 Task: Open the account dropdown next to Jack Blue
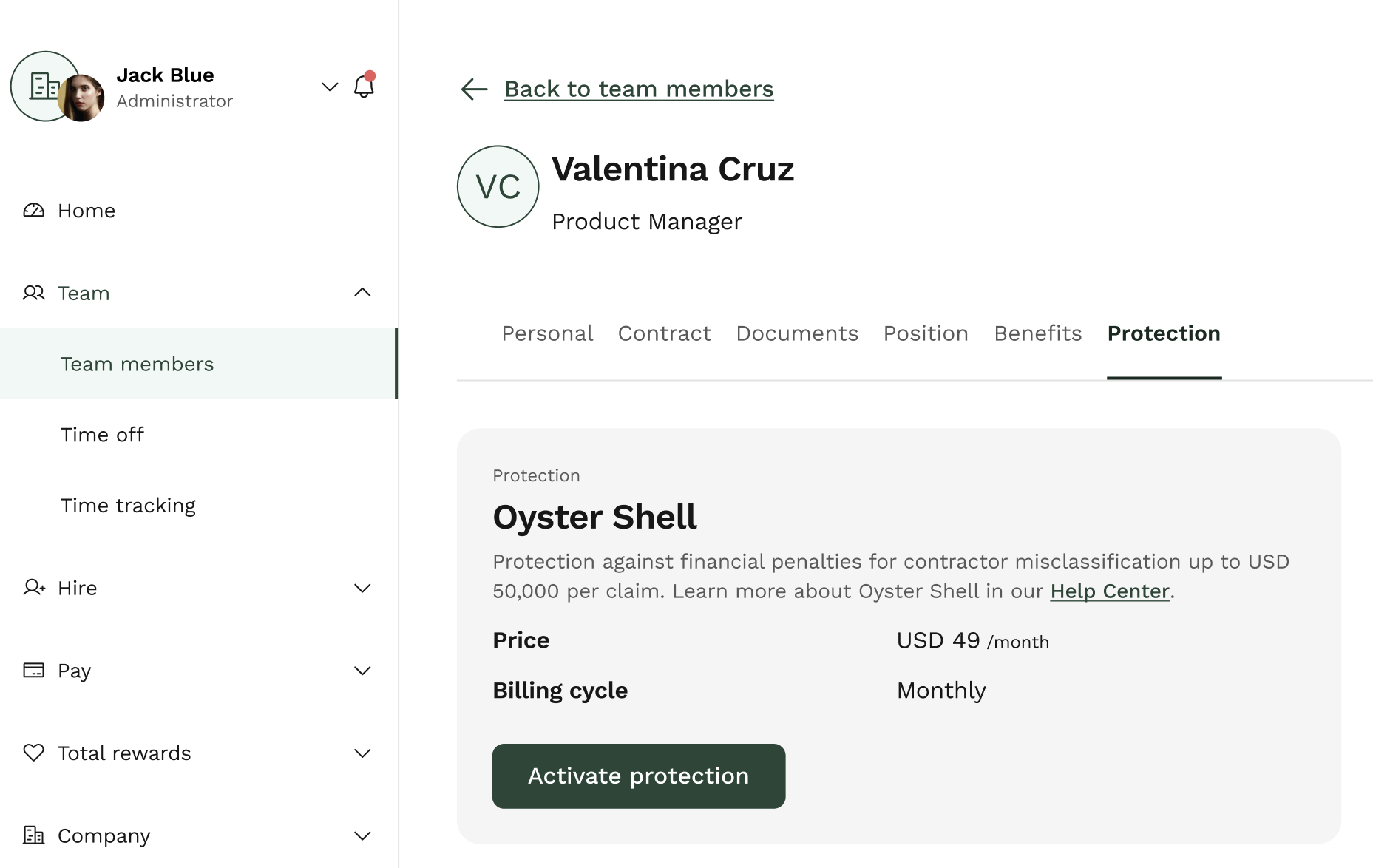[329, 87]
